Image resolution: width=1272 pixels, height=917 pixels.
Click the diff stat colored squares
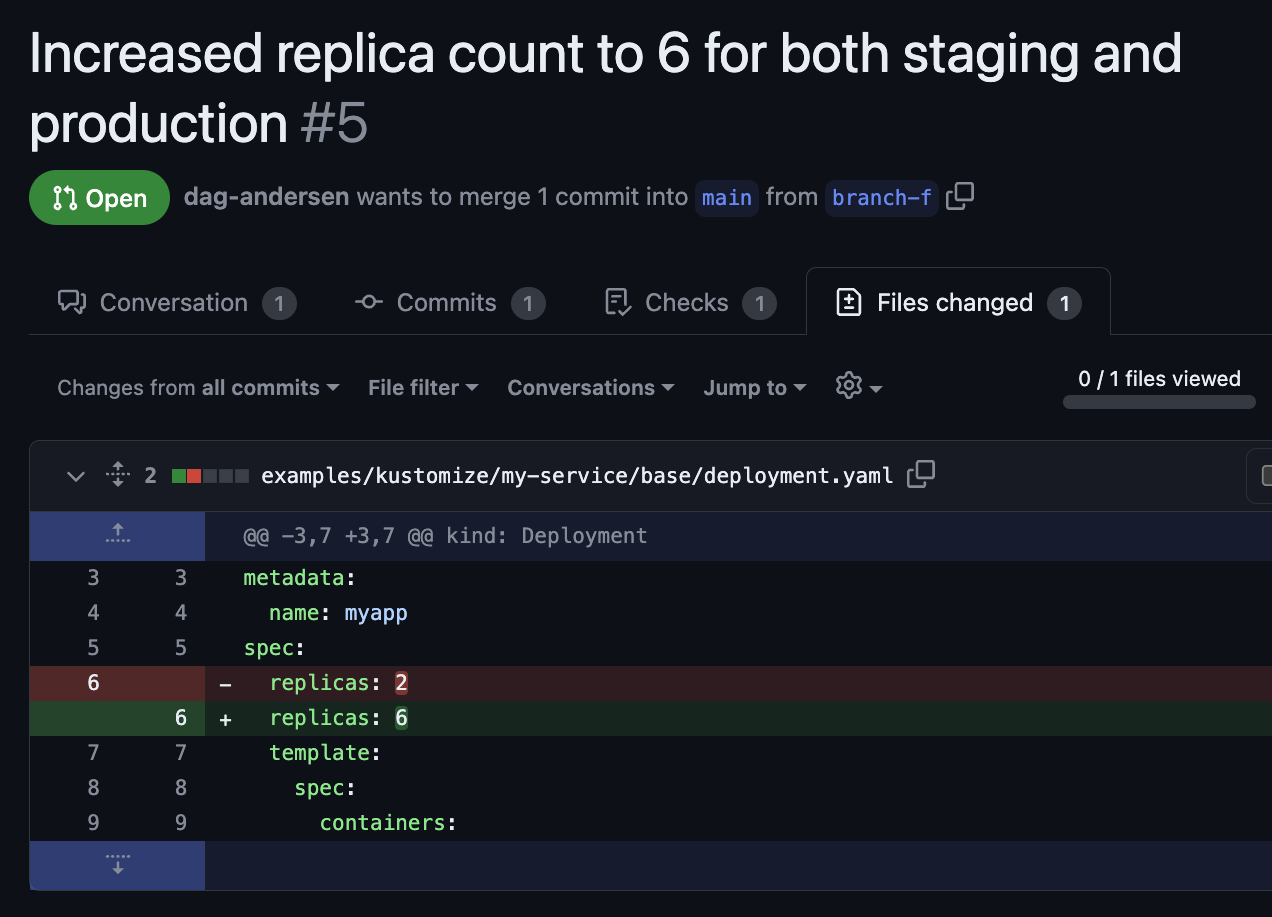click(210, 475)
